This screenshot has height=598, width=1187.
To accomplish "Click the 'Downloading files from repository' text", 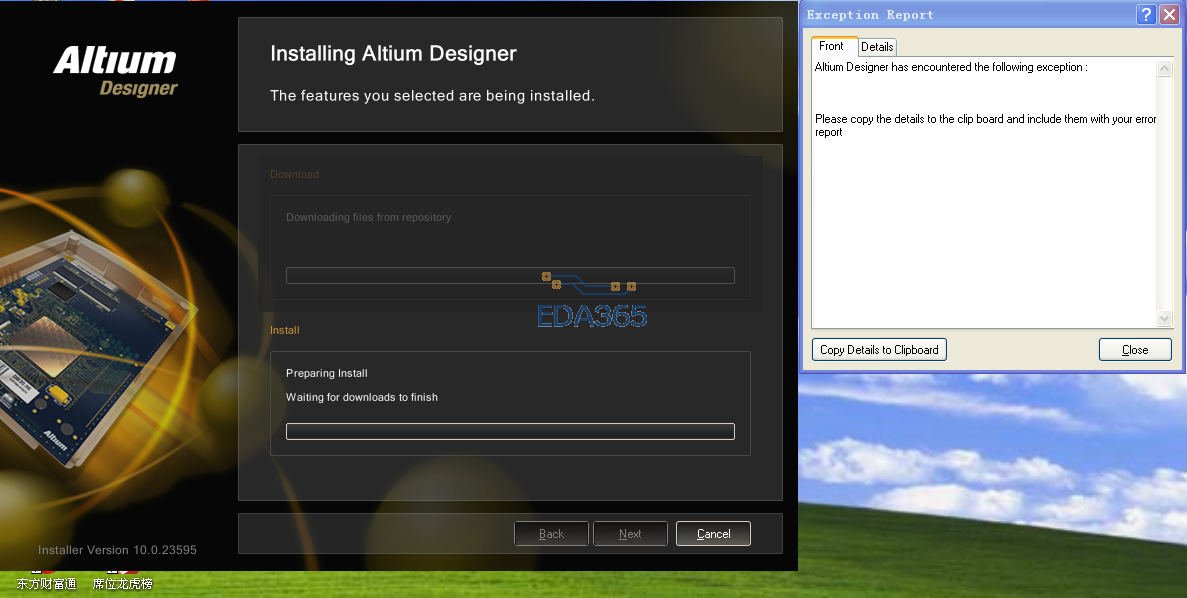I will 369,217.
